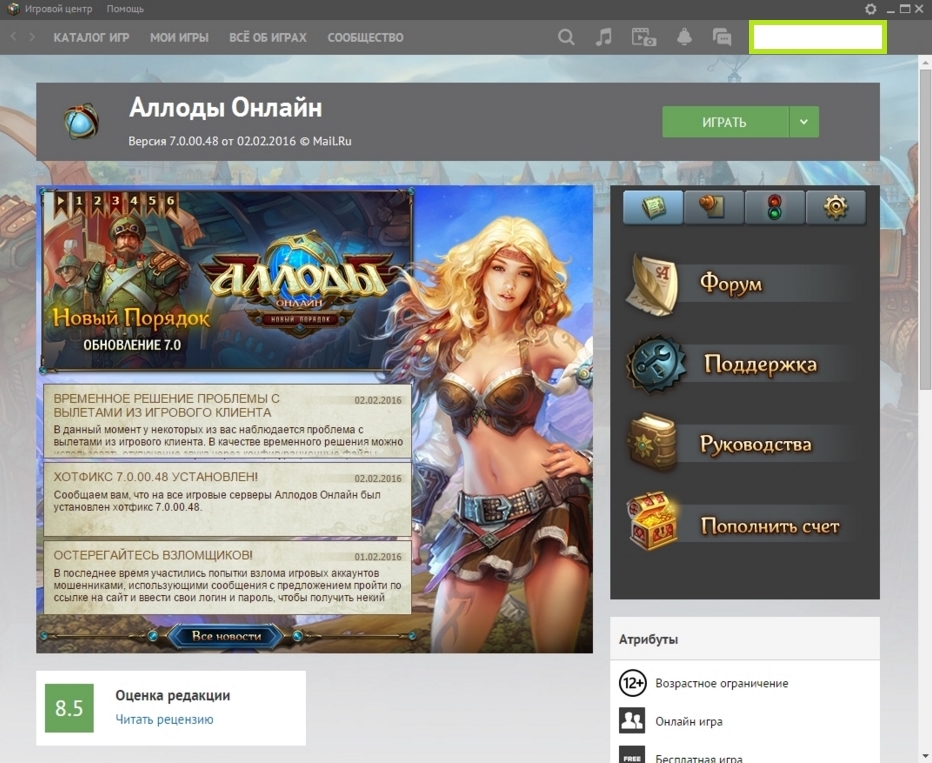932x763 pixels.
Task: Go back with the left arrow
Action: (x=14, y=37)
